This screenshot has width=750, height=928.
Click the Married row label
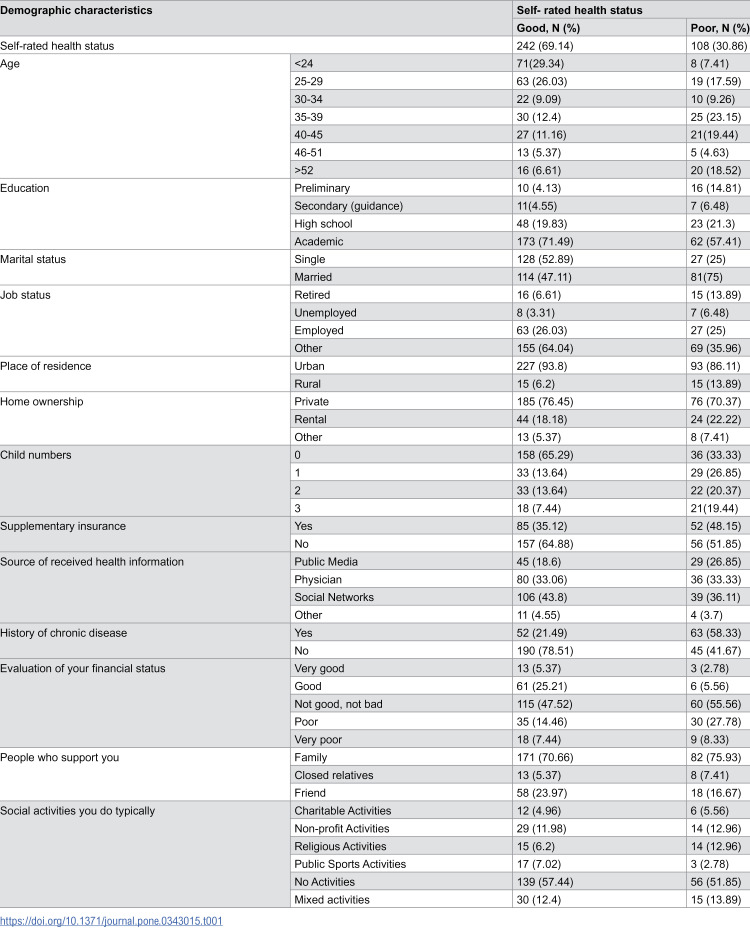[x=313, y=277]
